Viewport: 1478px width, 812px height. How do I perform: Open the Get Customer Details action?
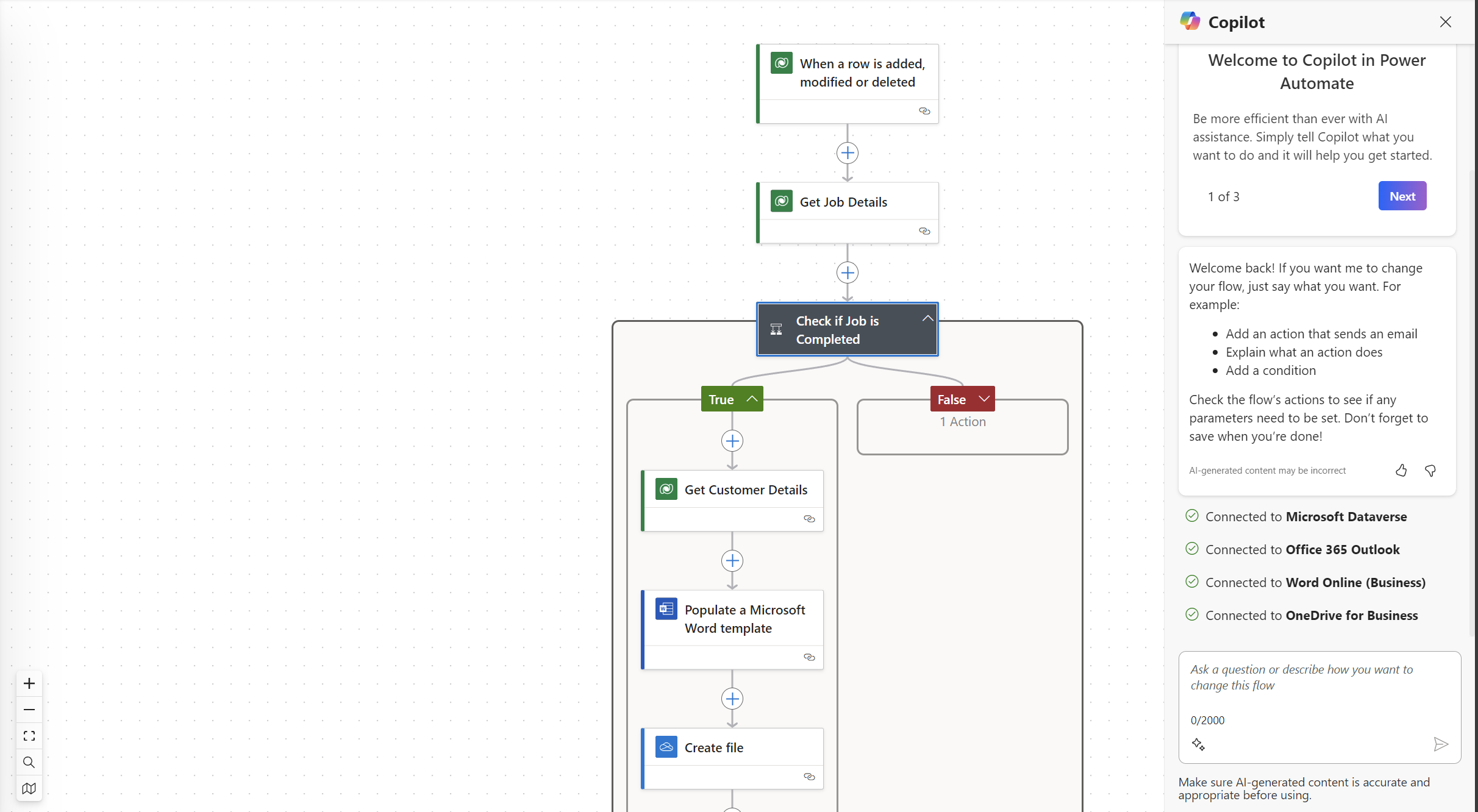point(732,500)
